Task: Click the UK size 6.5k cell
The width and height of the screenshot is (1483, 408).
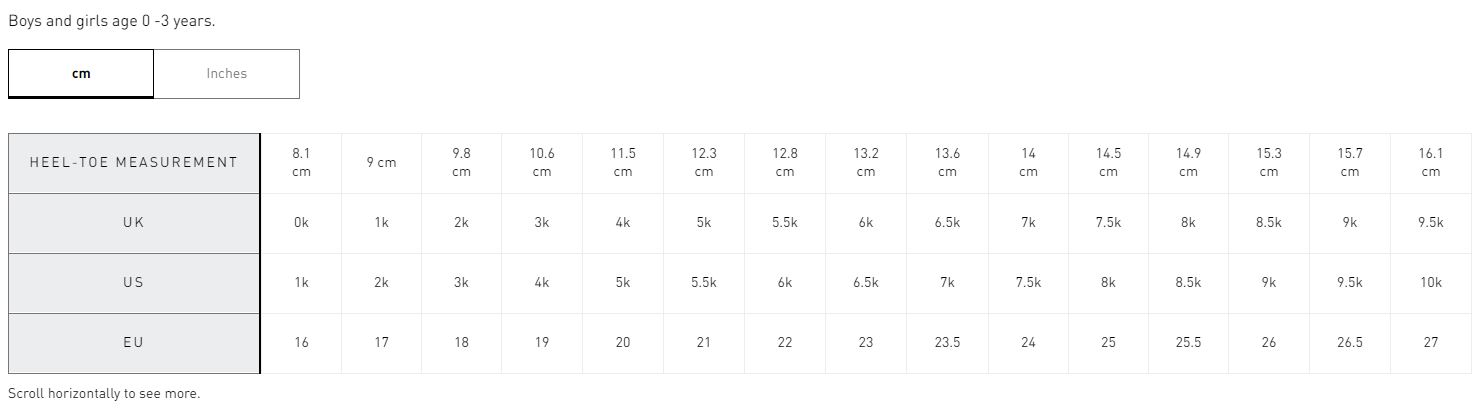Action: (x=947, y=223)
